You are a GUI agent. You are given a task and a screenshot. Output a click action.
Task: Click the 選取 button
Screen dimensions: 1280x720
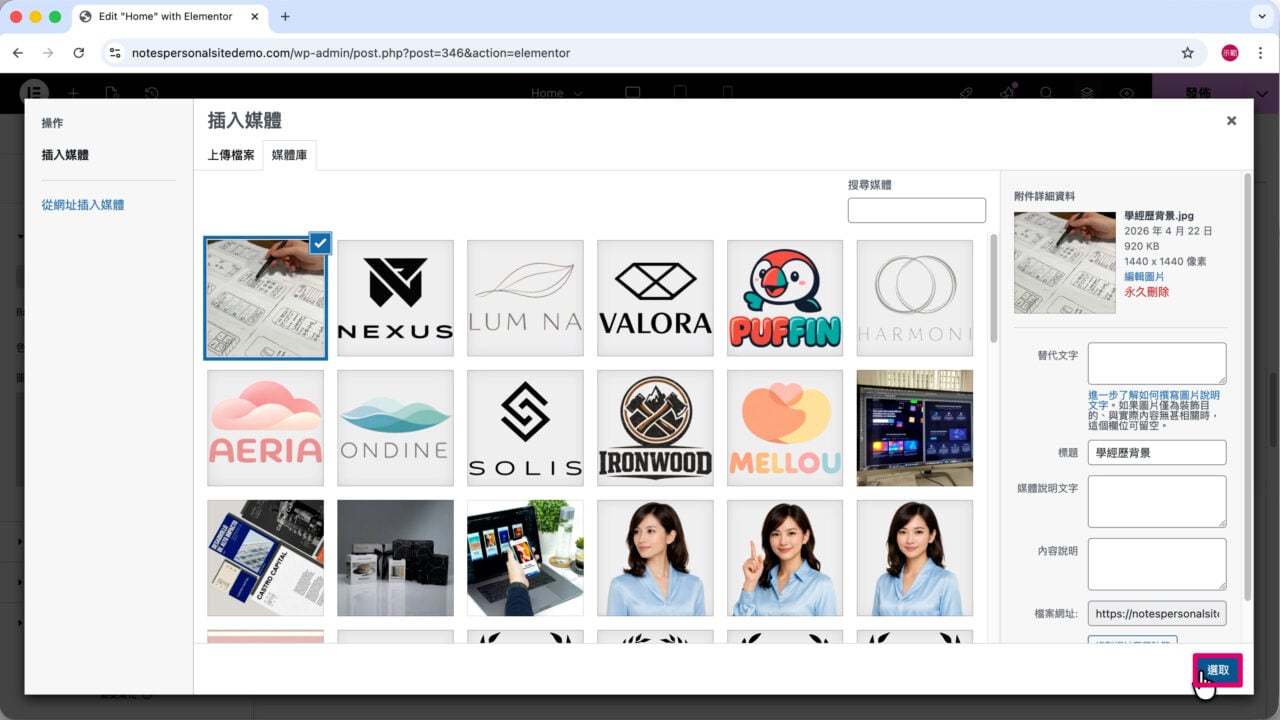(1217, 670)
